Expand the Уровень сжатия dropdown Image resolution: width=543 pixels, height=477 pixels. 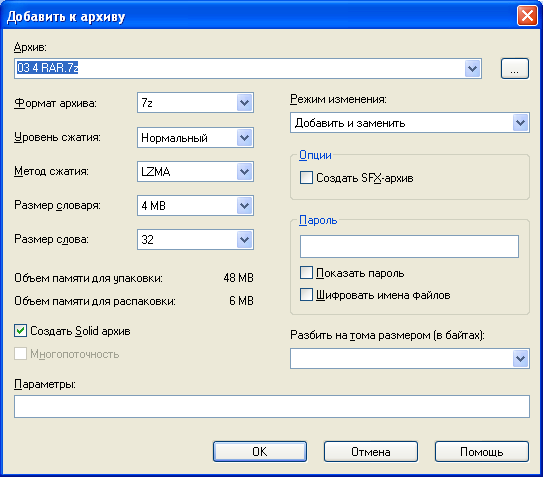click(x=195, y=138)
